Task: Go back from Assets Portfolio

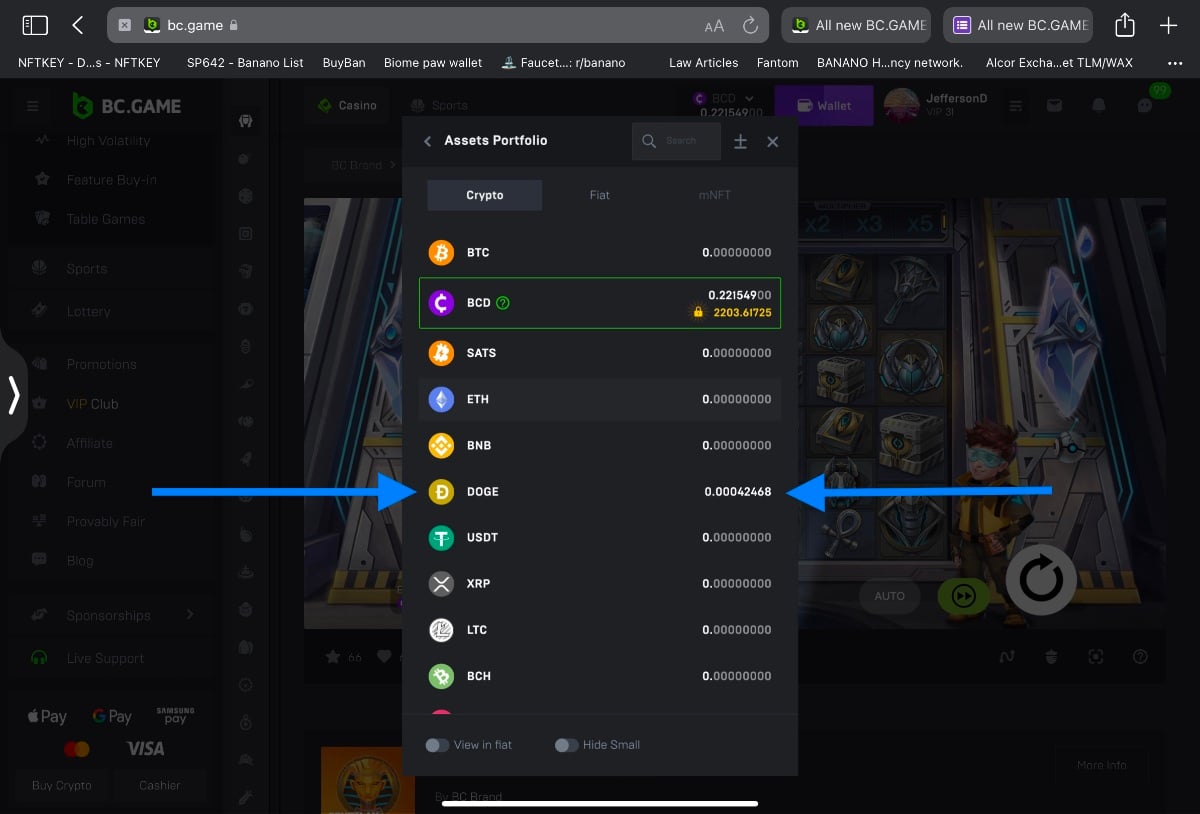Action: [x=428, y=142]
